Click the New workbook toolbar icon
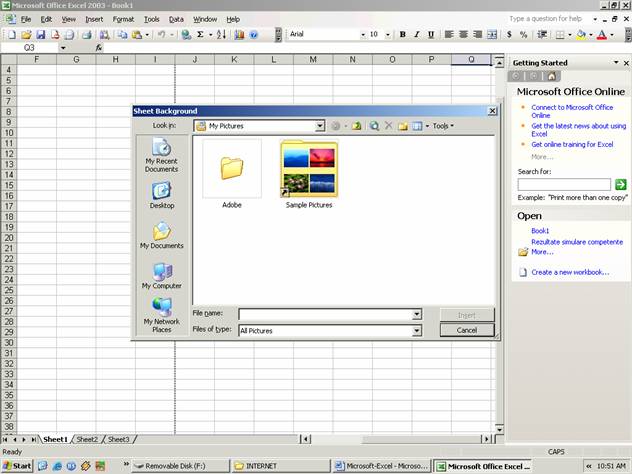The height and width of the screenshot is (474, 632). (x=12, y=35)
